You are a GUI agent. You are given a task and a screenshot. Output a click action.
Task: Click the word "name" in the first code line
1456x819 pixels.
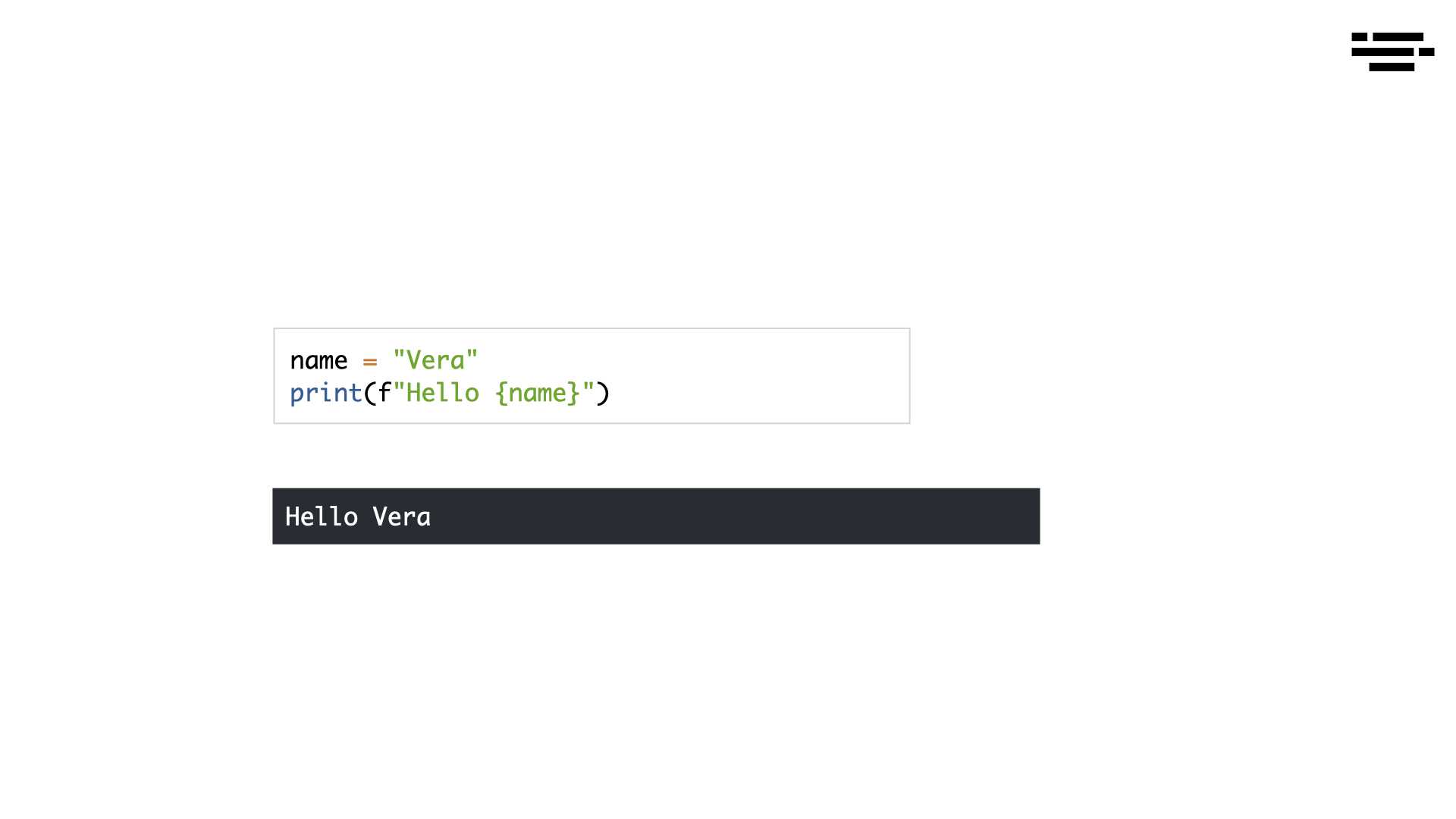(318, 361)
